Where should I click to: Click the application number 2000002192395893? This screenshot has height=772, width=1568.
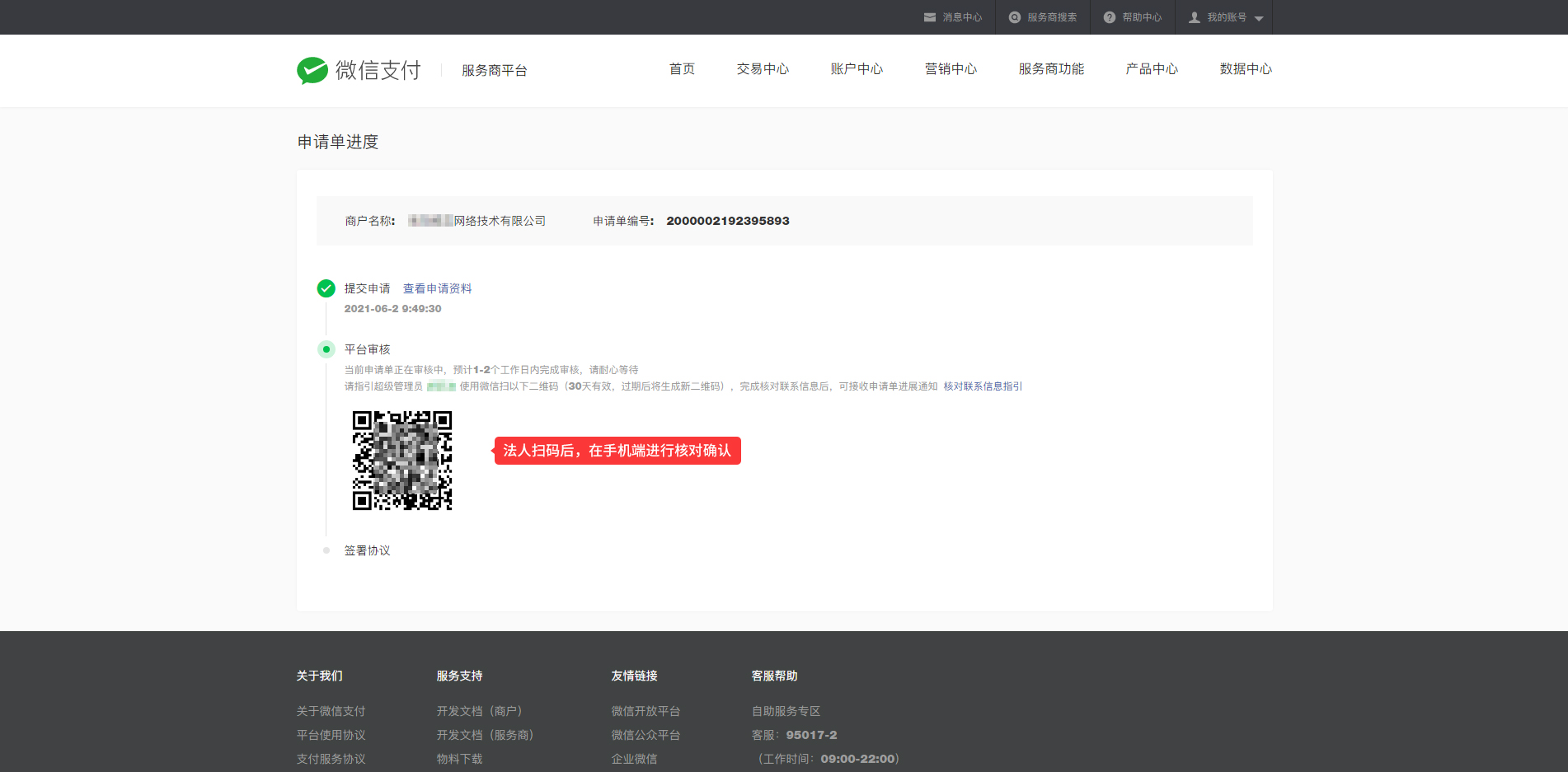(728, 221)
